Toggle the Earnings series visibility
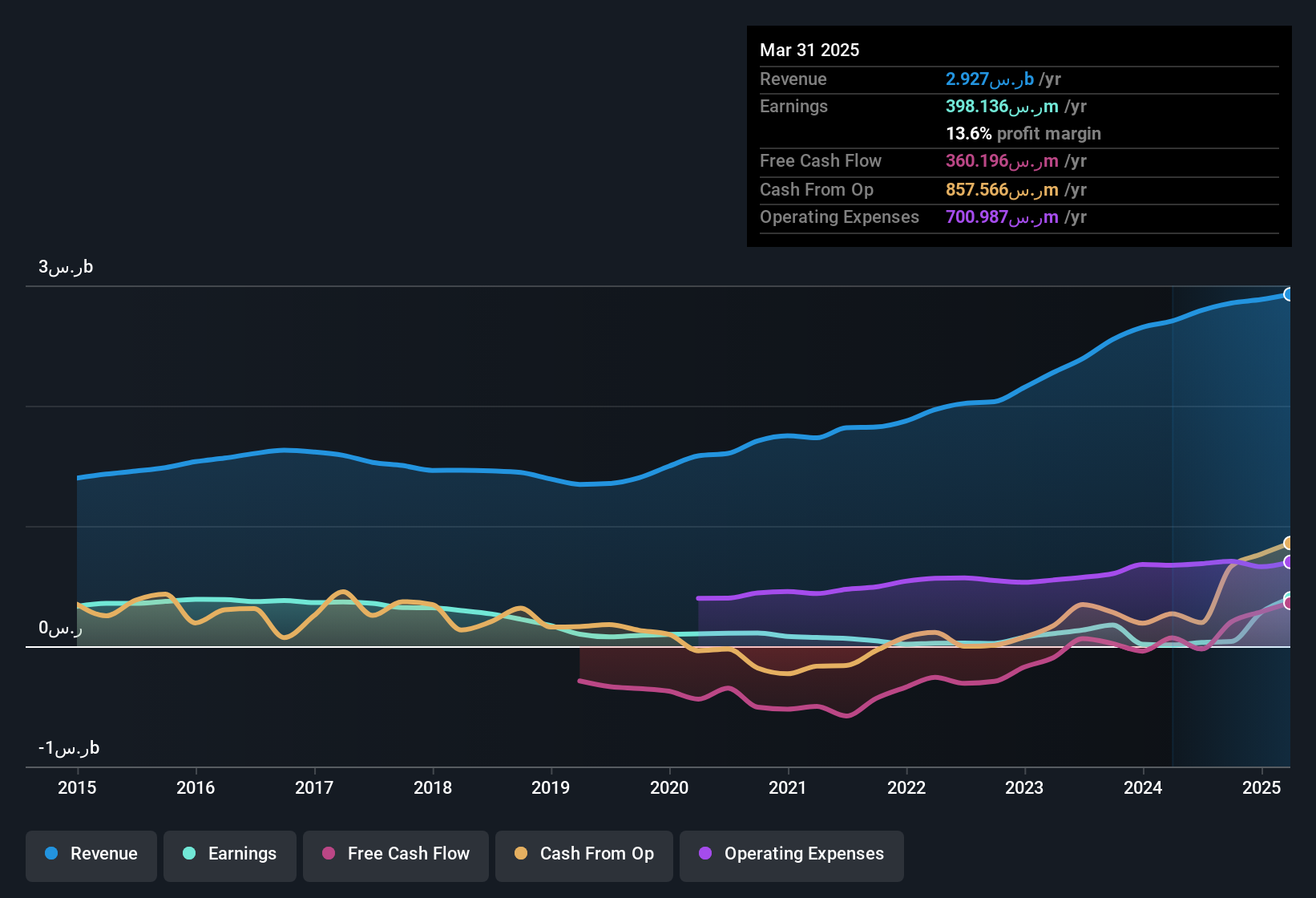 click(x=230, y=854)
